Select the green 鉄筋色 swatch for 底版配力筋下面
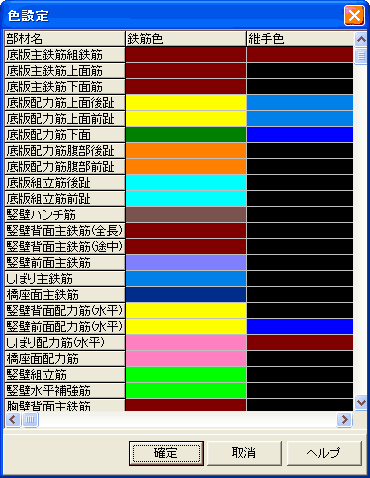Image resolution: width=370 pixels, height=478 pixels. [x=186, y=135]
